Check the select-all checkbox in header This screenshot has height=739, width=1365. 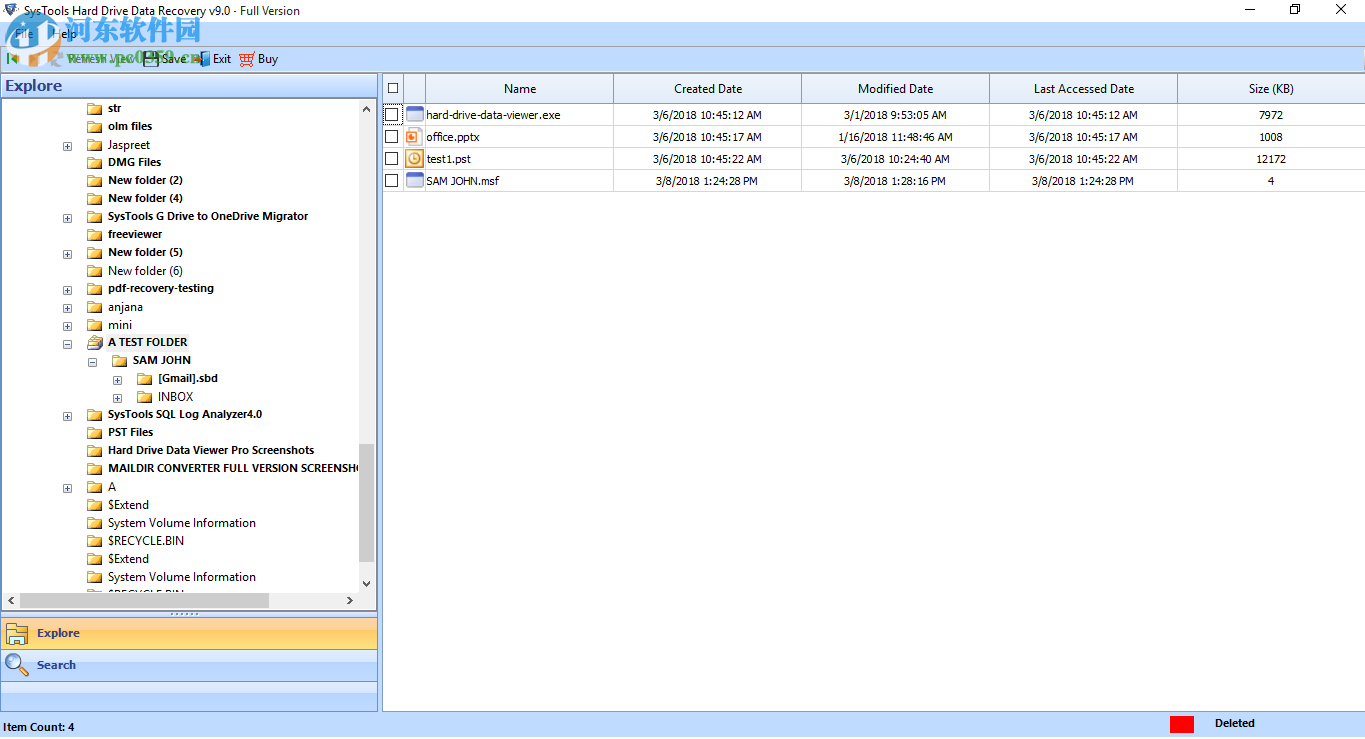pyautogui.click(x=392, y=88)
